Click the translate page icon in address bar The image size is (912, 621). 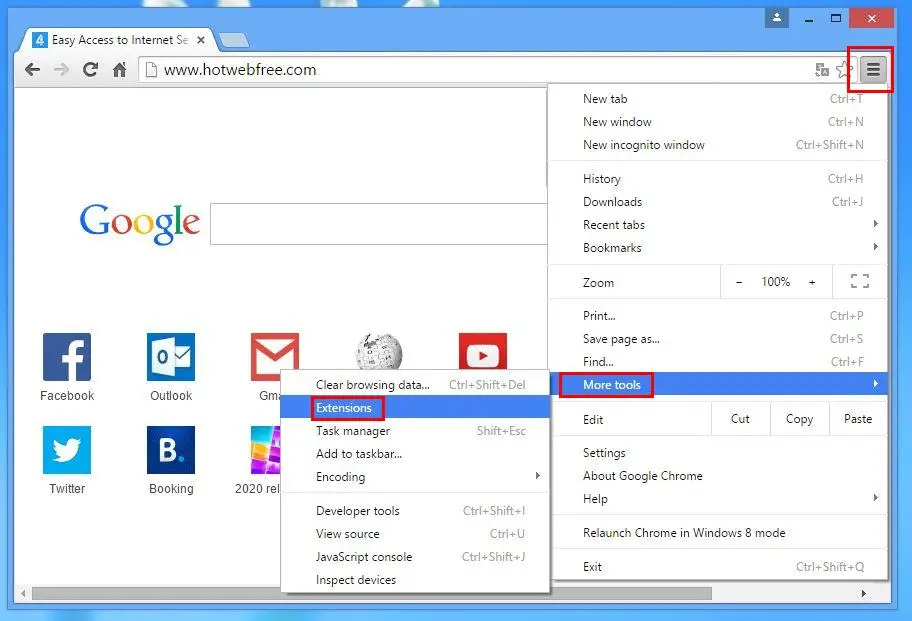(822, 70)
